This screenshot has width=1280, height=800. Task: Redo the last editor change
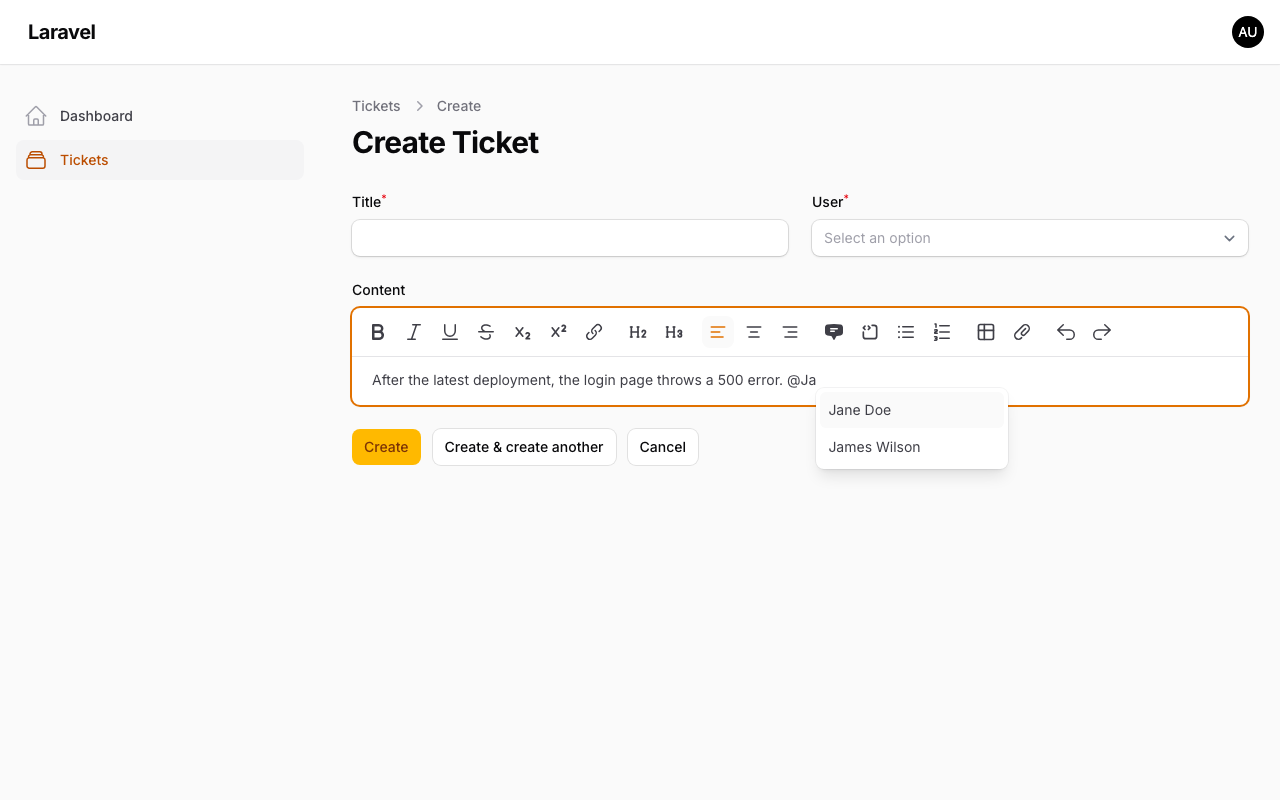(x=1101, y=331)
